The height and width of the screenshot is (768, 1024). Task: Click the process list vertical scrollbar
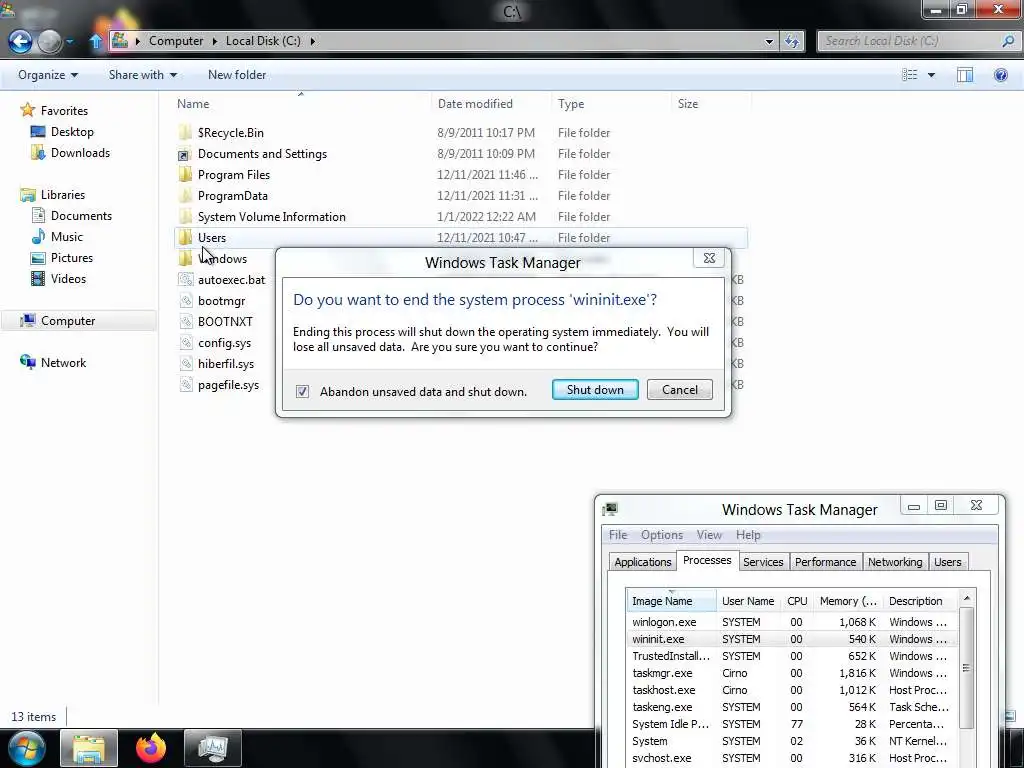coord(967,667)
